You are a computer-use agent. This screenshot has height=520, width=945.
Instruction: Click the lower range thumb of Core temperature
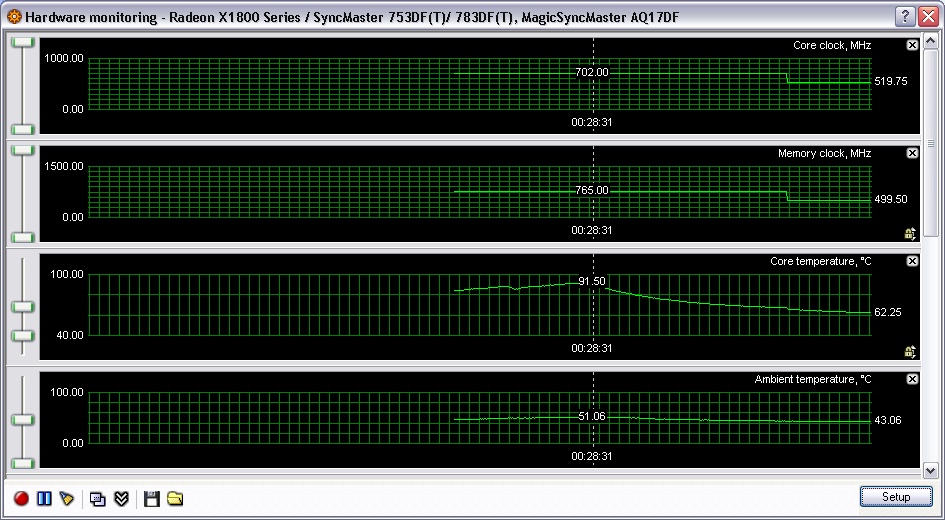coord(24,336)
